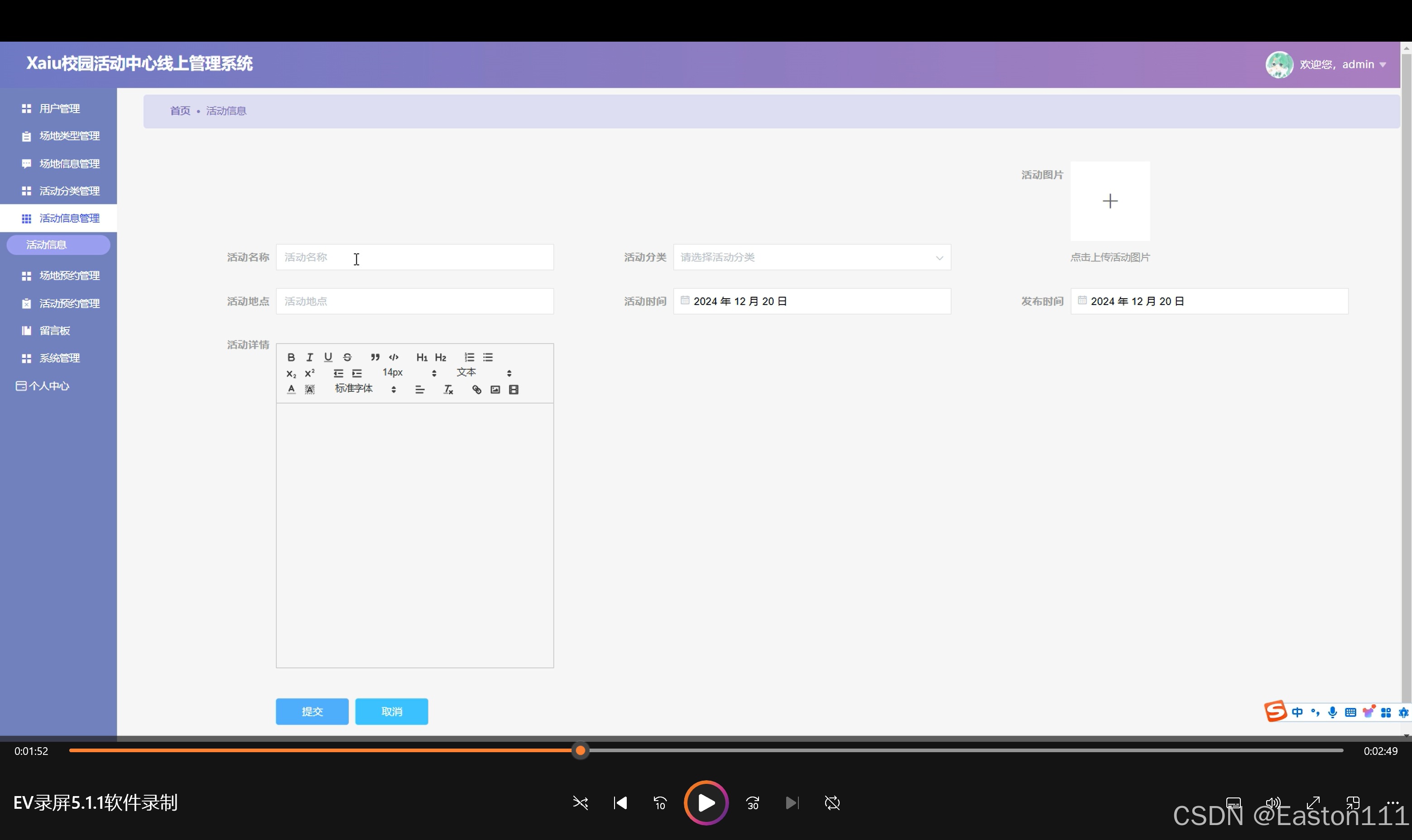Image resolution: width=1412 pixels, height=840 pixels.
Task: Open the 文本 heading style dropdown
Action: pyautogui.click(x=484, y=372)
